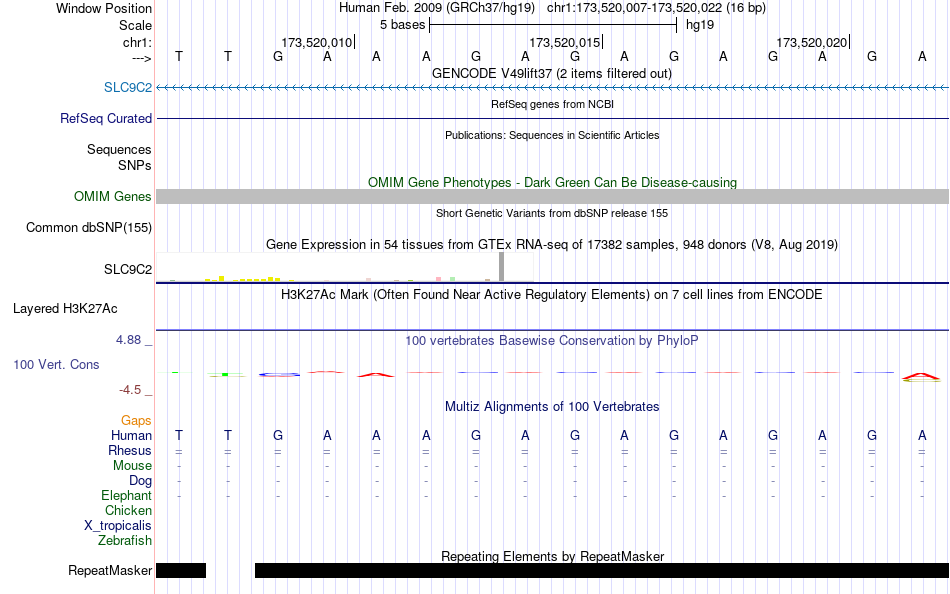Click the Mouse alignment row label
The image size is (950, 594).
pos(132,466)
